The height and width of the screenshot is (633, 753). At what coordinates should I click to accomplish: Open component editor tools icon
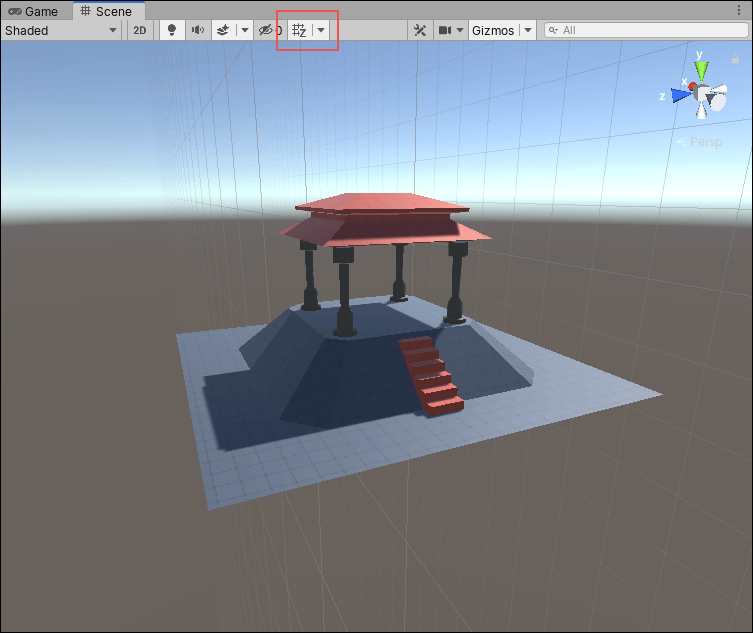pos(420,30)
